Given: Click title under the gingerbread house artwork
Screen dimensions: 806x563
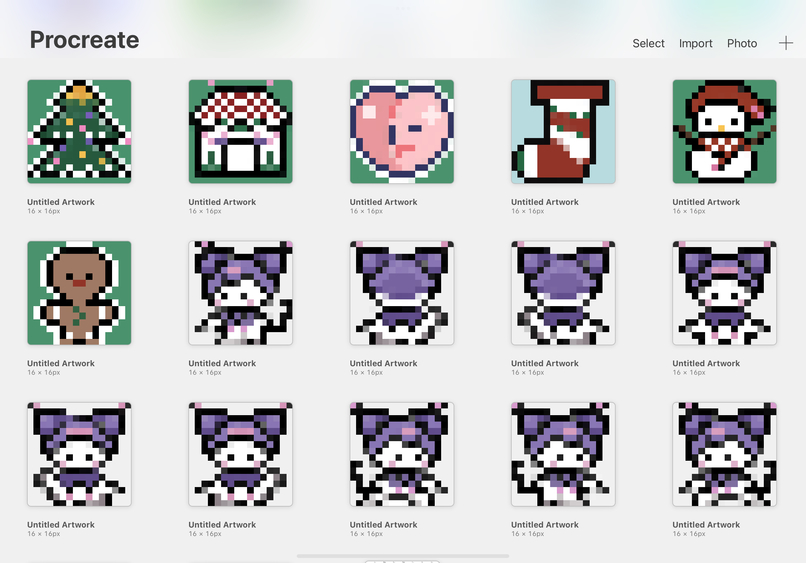Looking at the screenshot, I should pos(222,202).
